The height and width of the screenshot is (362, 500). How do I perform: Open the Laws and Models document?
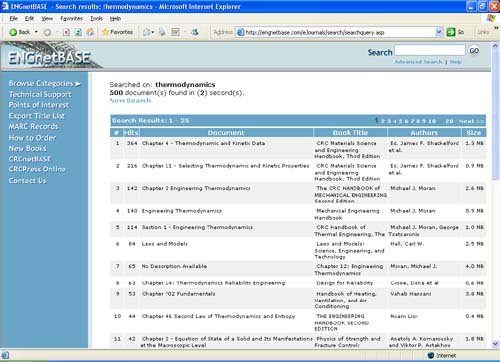tap(165, 244)
